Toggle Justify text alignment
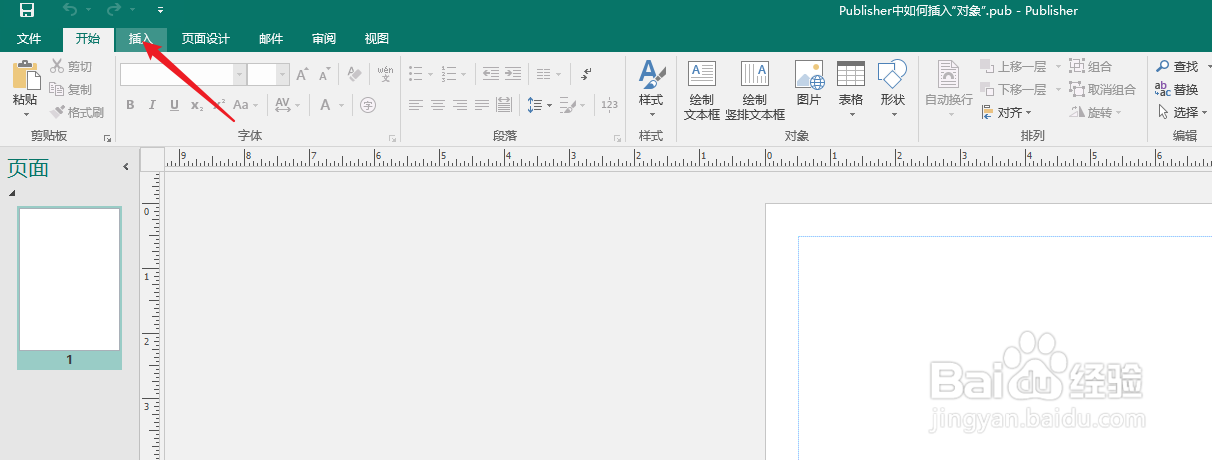 coord(482,105)
